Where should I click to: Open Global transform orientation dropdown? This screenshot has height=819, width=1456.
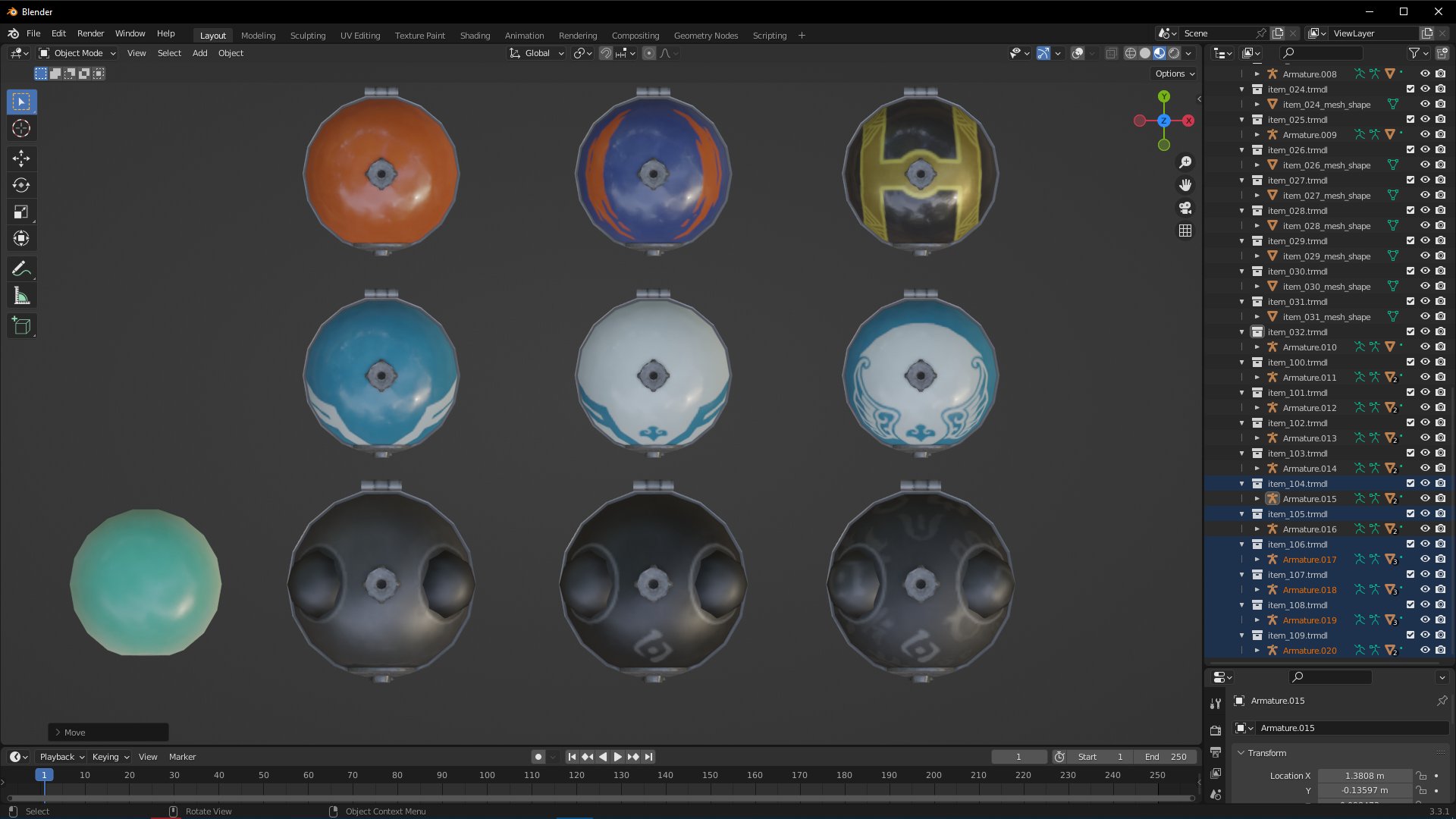[537, 53]
